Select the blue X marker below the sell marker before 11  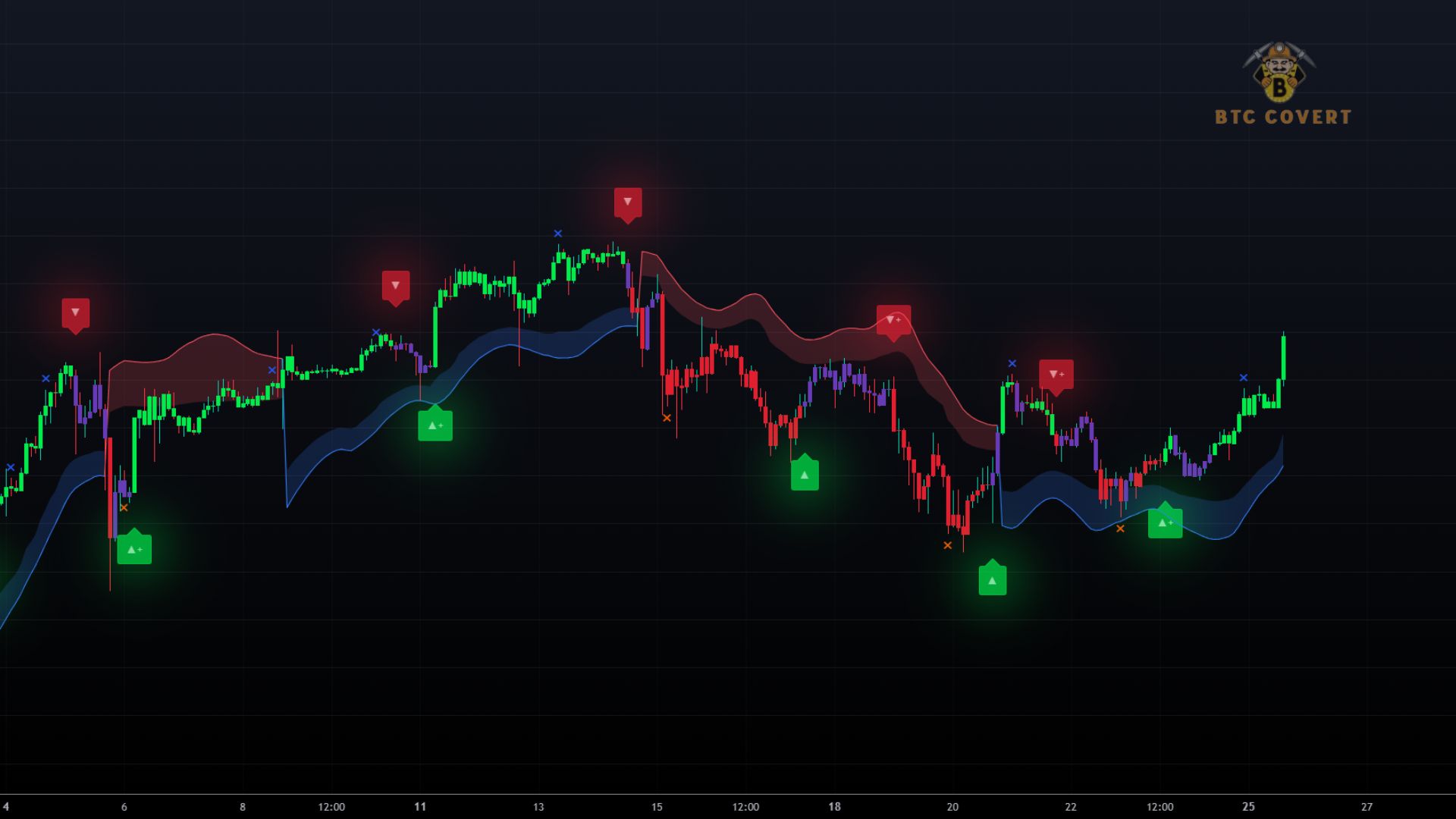[376, 332]
